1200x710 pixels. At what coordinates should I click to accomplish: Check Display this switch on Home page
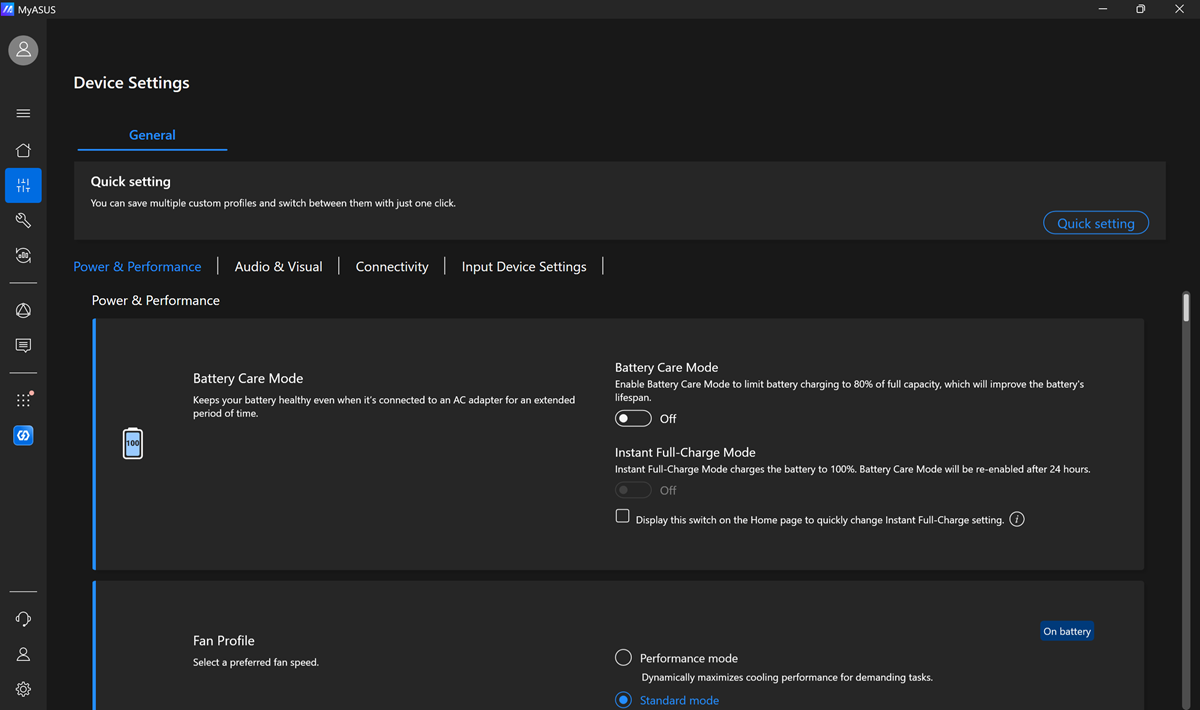pos(622,516)
